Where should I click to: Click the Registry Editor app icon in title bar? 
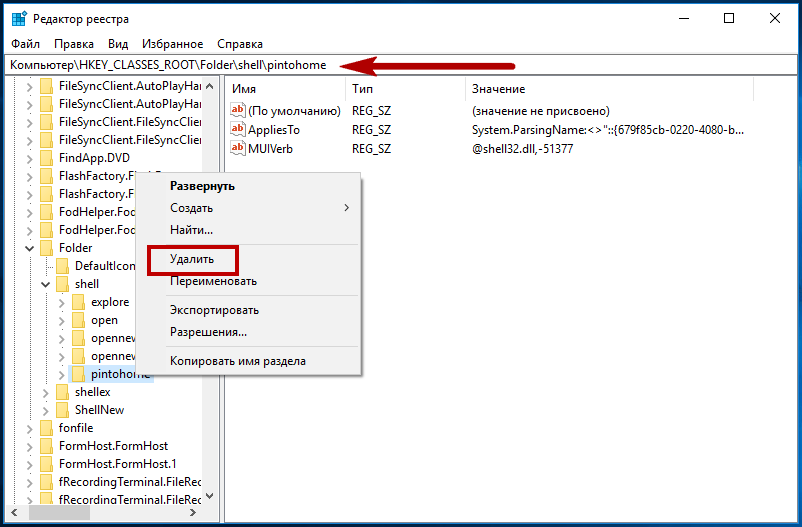point(19,19)
